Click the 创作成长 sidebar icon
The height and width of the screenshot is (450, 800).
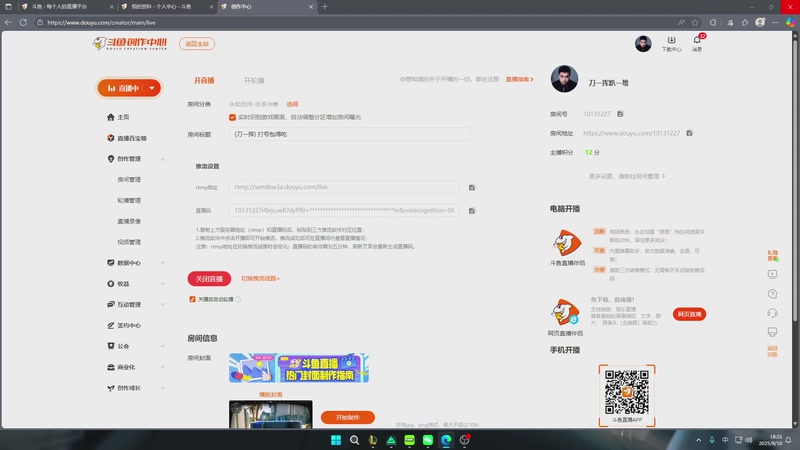(111, 388)
